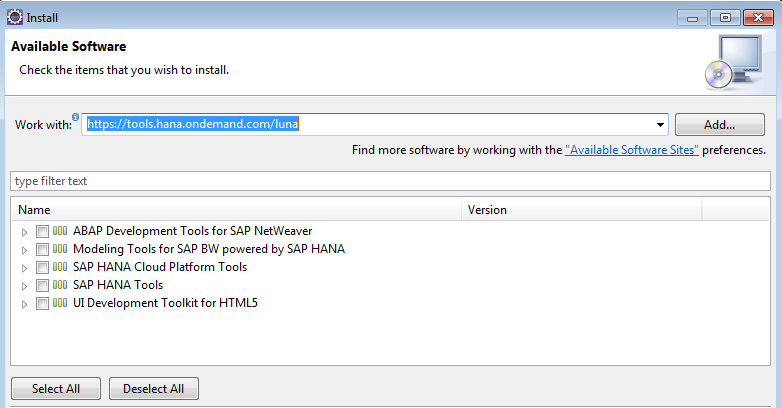
Task: Check Modeling Tools for SAP BW checkbox
Action: point(42,249)
